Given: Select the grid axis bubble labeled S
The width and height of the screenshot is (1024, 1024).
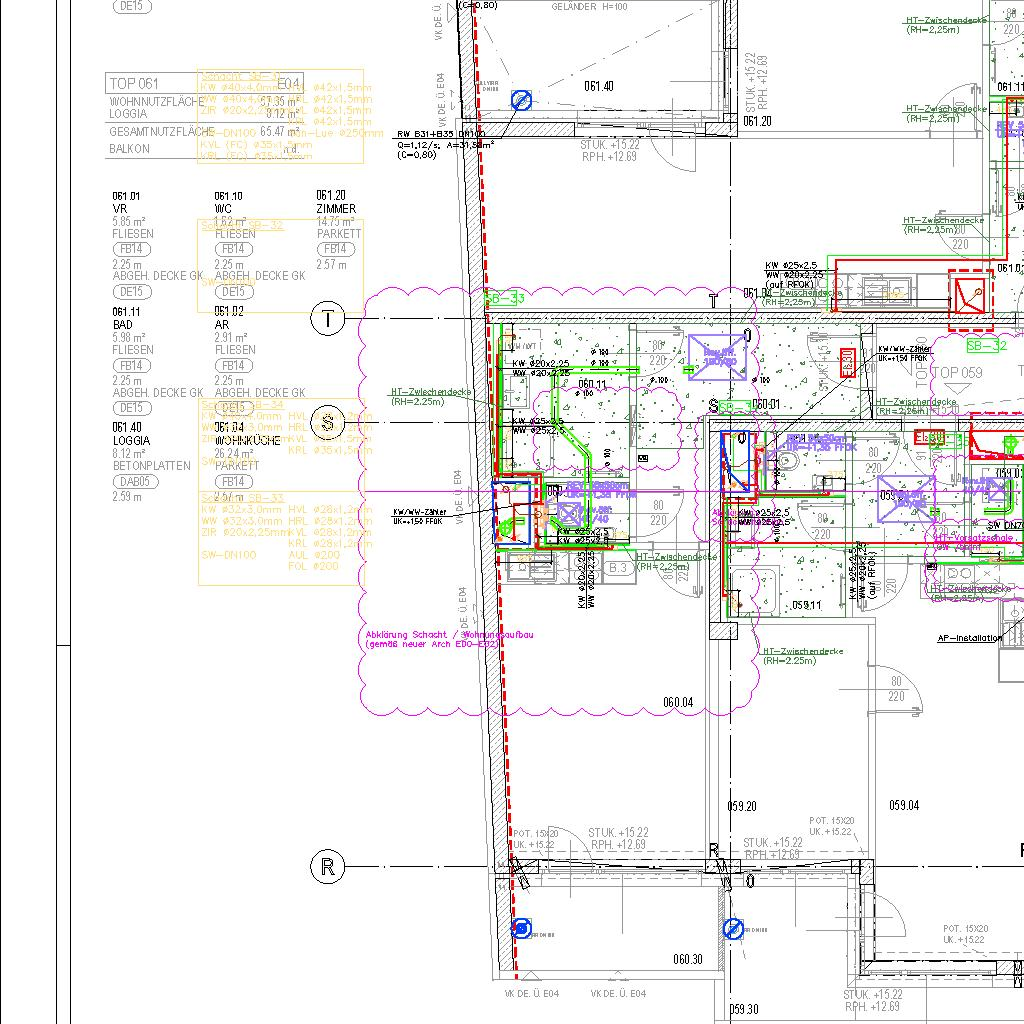Looking at the screenshot, I should click(x=328, y=420).
